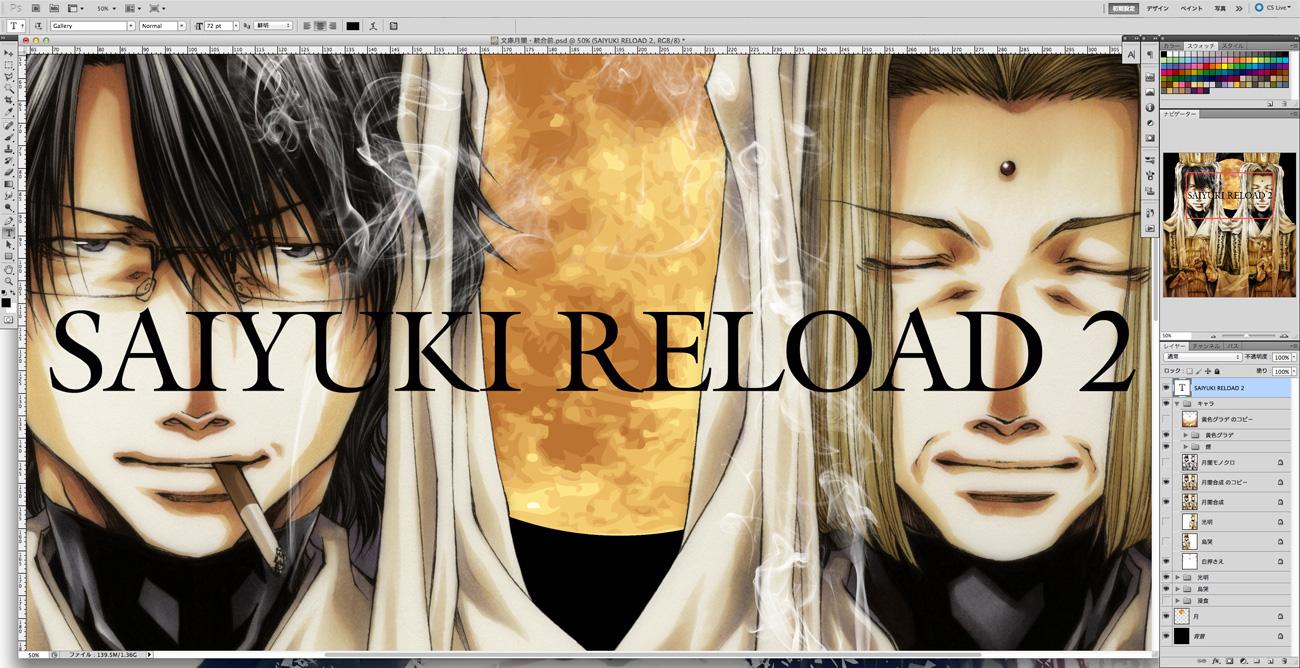1300x668 pixels.
Task: Select the スウォッチ tab
Action: tap(1201, 46)
